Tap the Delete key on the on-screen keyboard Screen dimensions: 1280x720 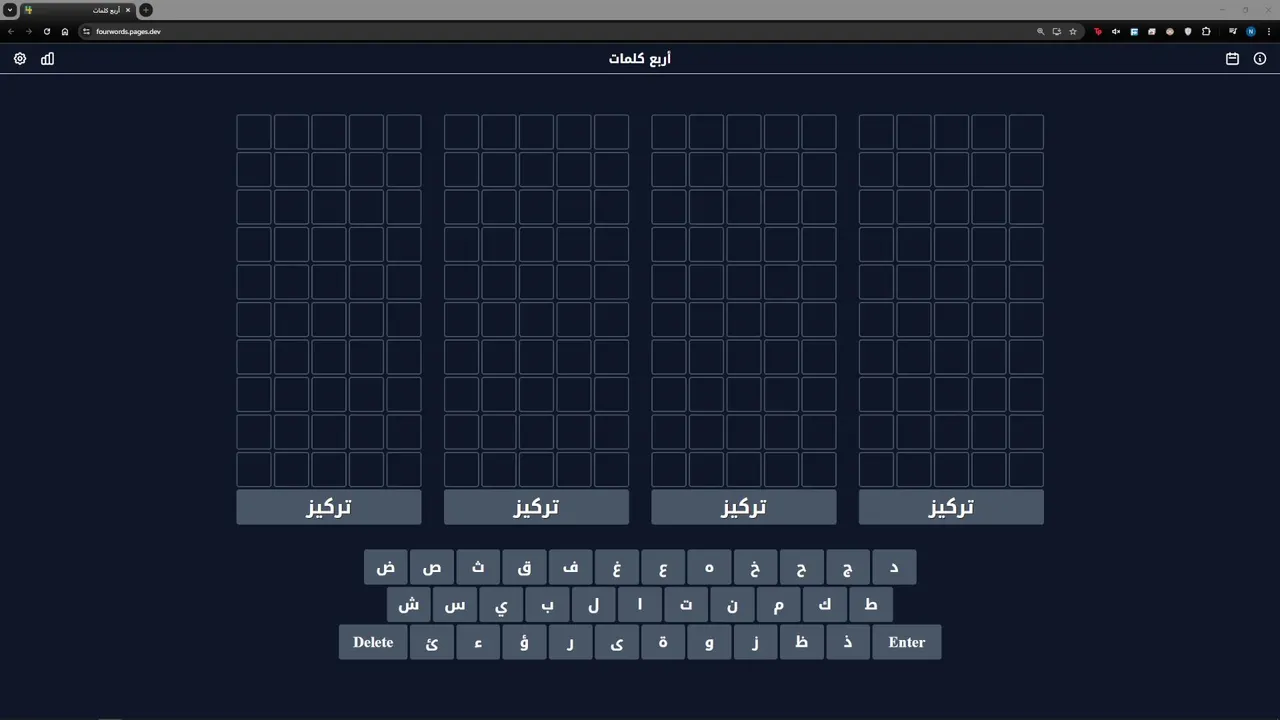click(373, 642)
